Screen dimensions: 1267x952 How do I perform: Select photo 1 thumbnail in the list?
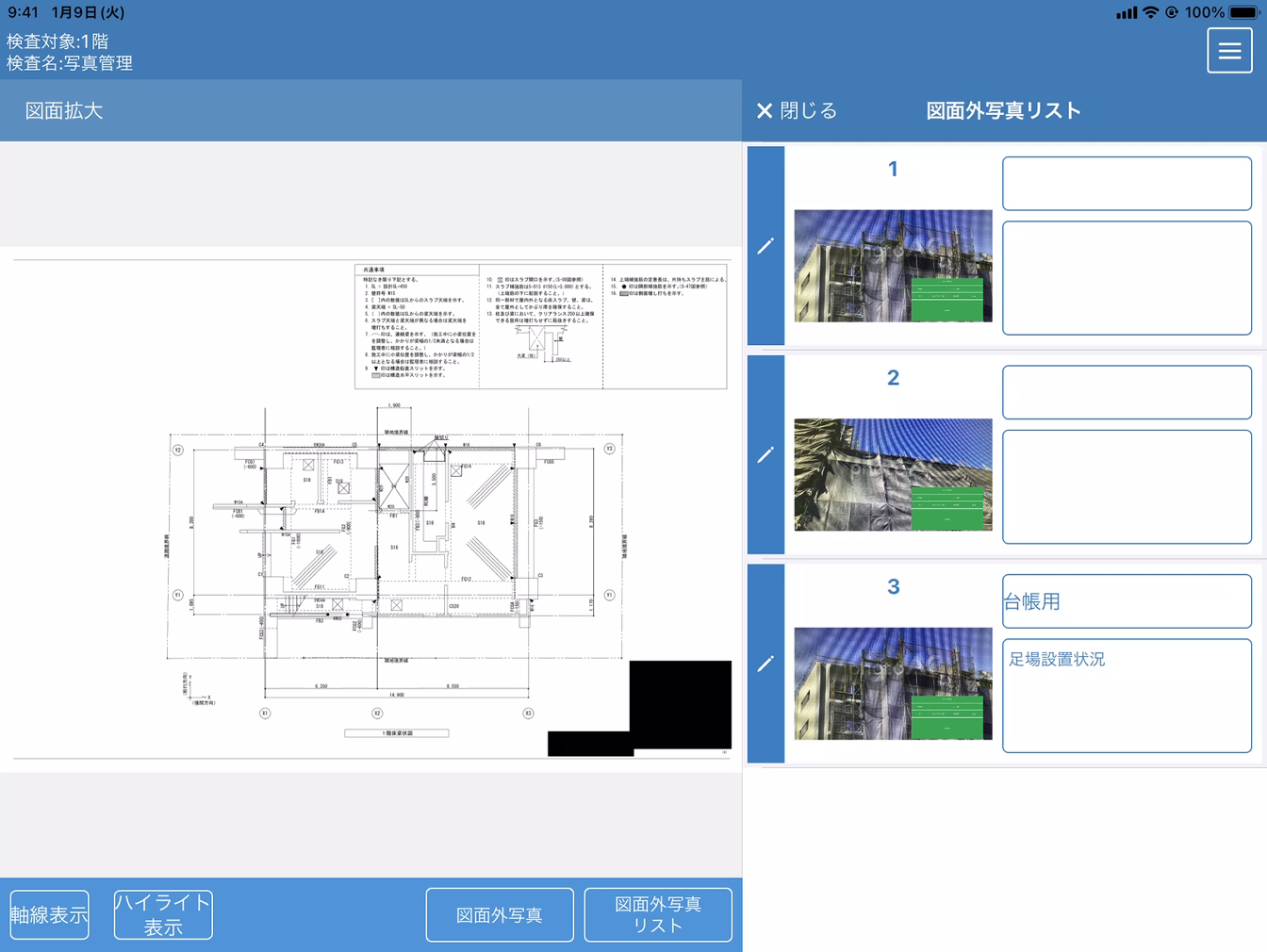893,267
